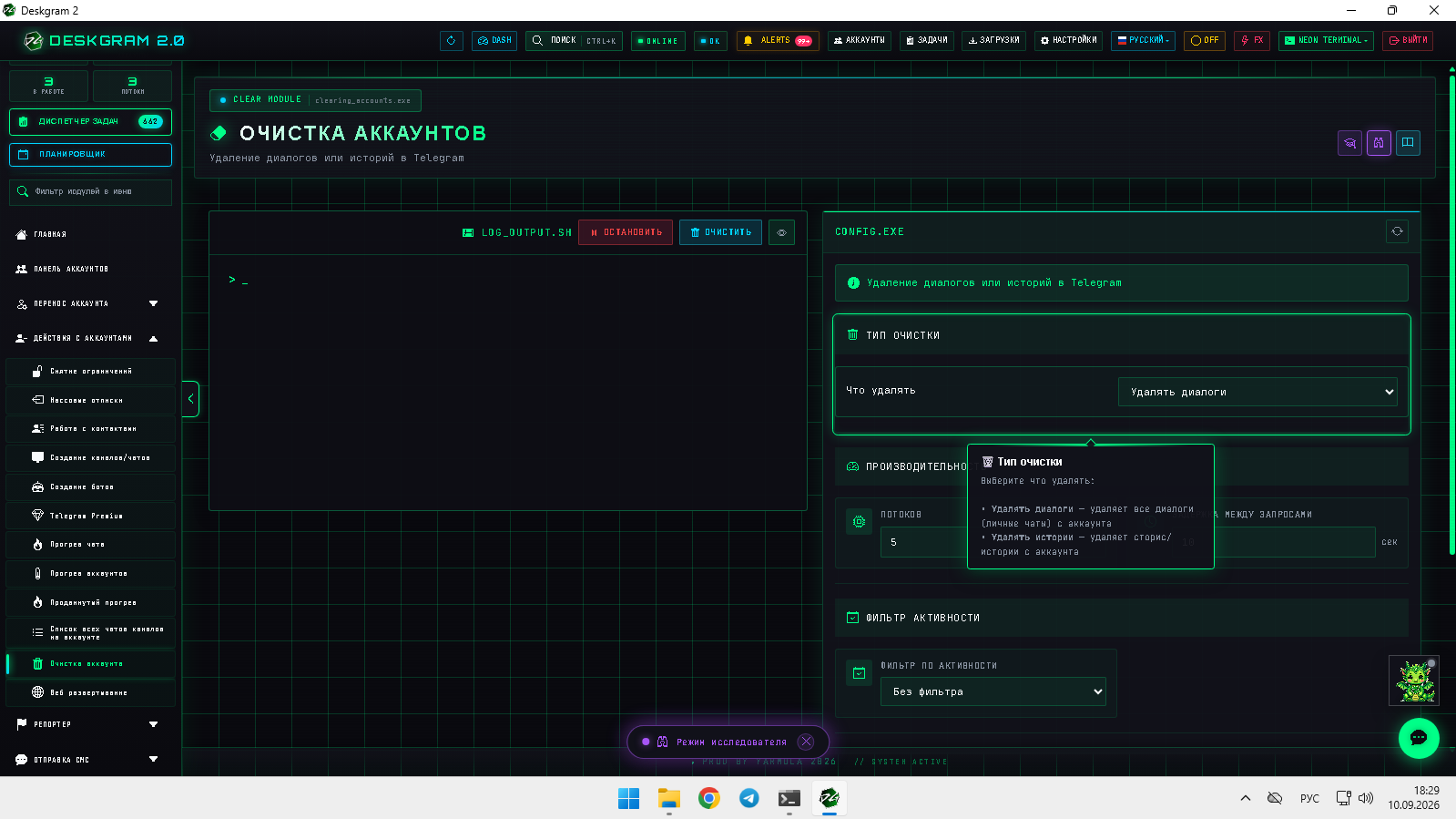Image resolution: width=1456 pixels, height=819 pixels.
Task: Toggle the OK status indicator
Action: pyautogui.click(x=710, y=41)
